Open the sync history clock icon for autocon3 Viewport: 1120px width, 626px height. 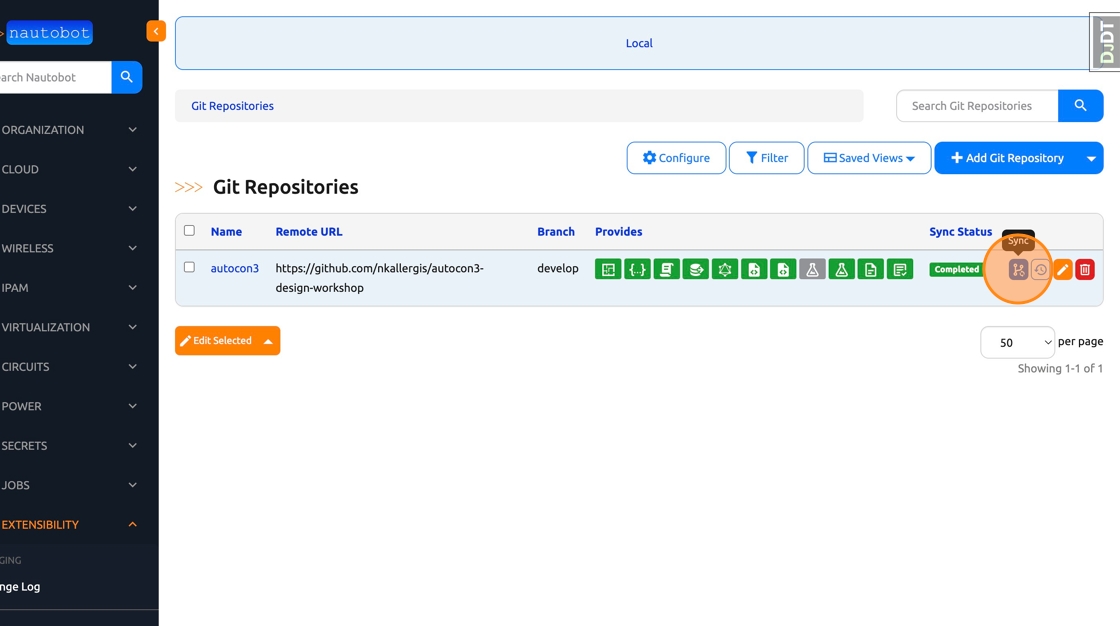(x=1040, y=269)
